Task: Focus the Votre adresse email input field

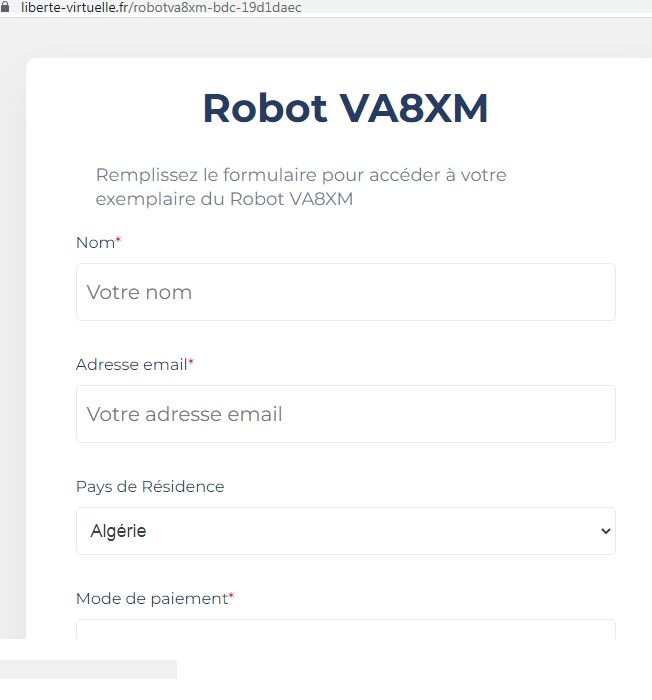Action: (346, 414)
